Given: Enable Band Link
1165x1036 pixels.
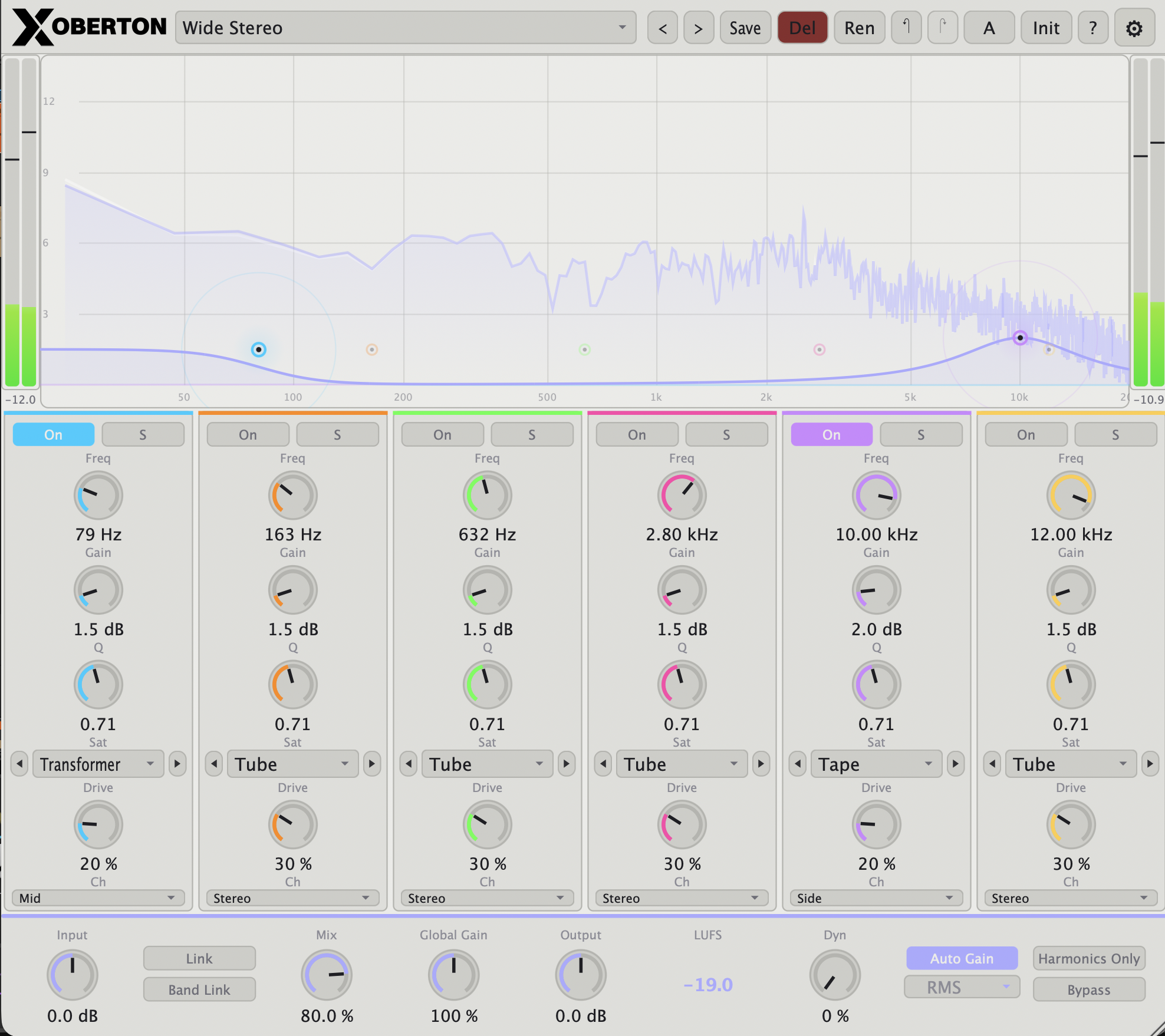Looking at the screenshot, I should tap(199, 989).
